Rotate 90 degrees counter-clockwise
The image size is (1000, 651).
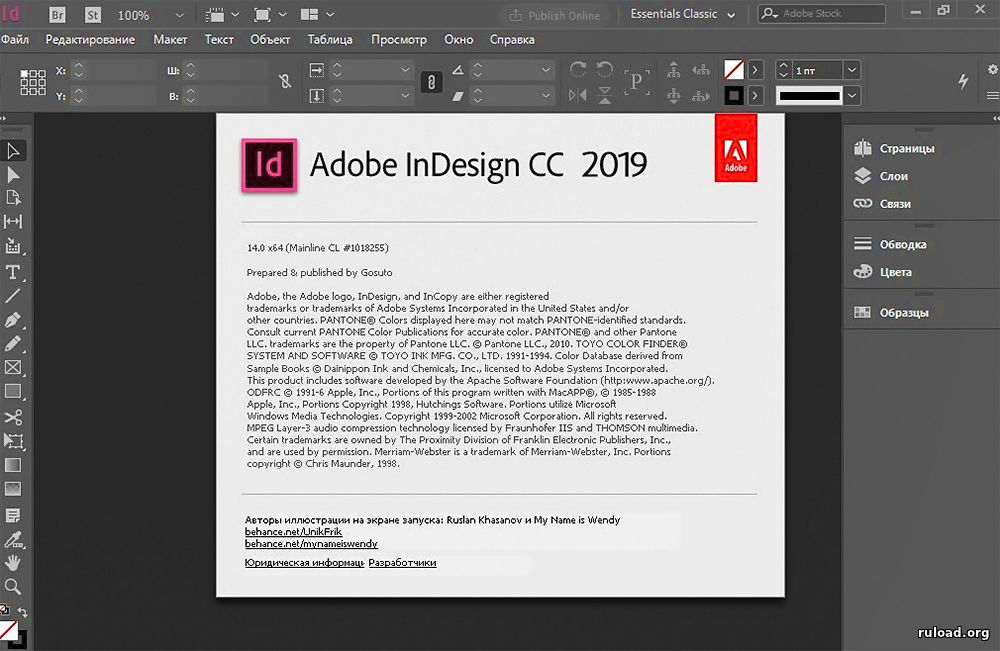pos(605,69)
